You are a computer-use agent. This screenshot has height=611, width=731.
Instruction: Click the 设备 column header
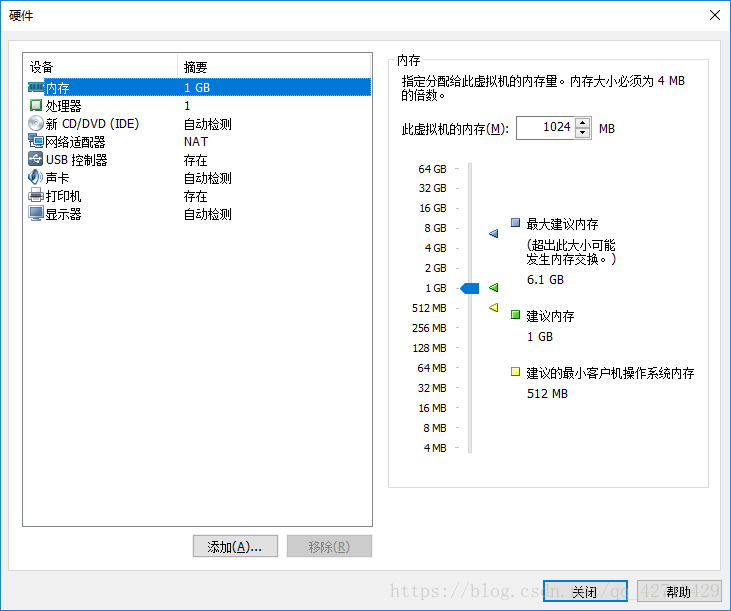(101, 66)
